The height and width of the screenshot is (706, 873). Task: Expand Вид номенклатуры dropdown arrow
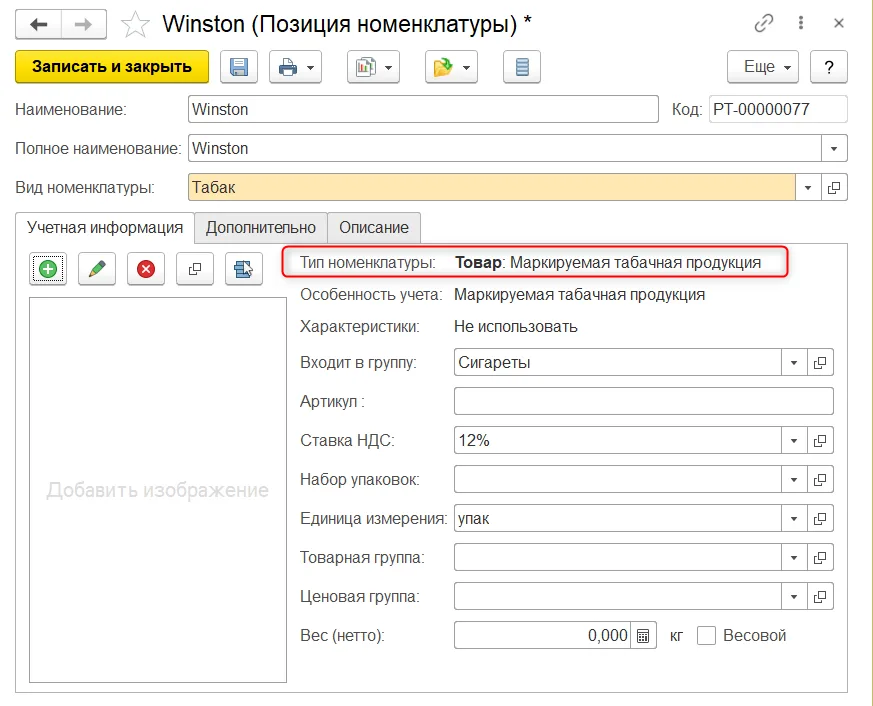(808, 187)
